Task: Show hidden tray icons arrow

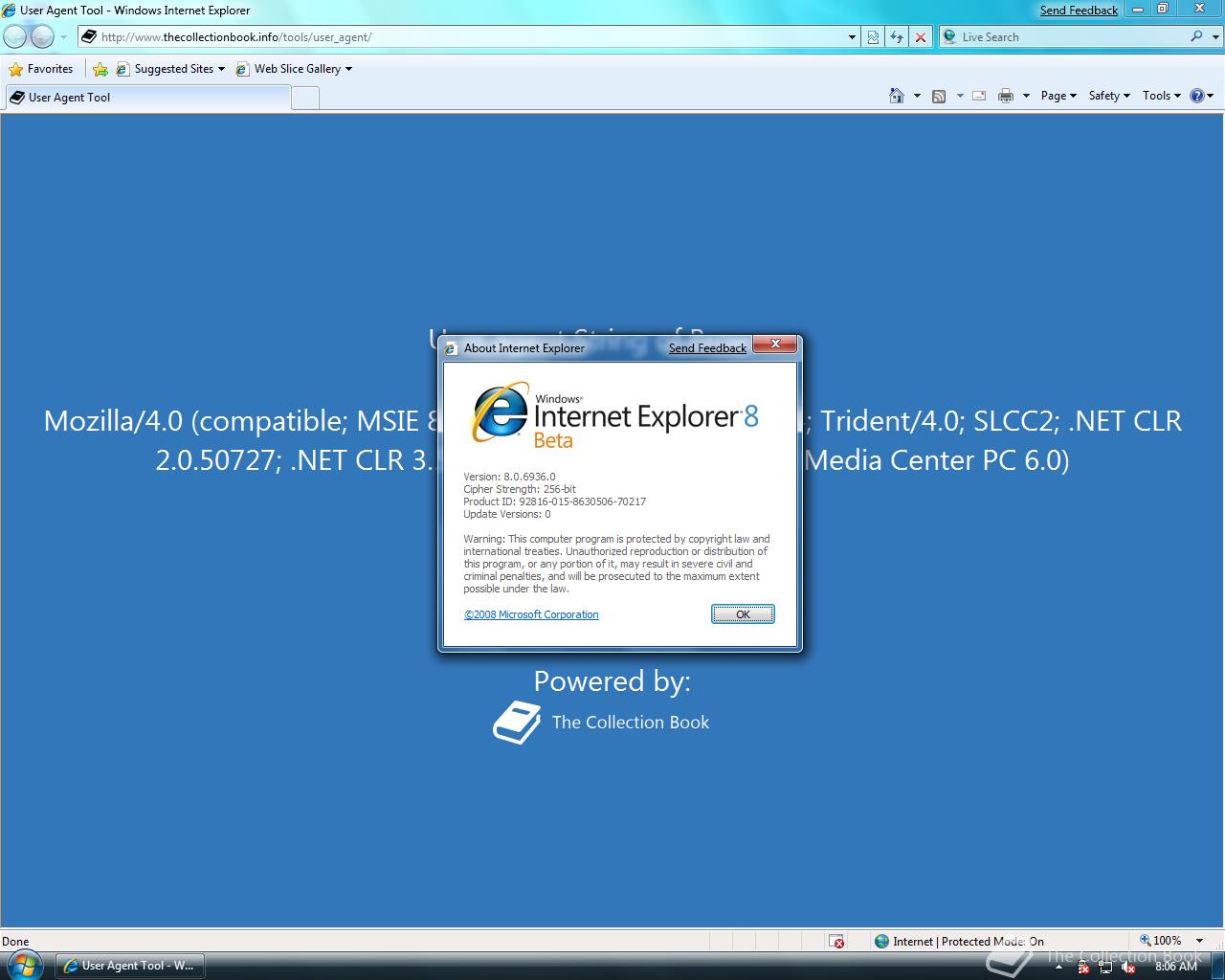Action: [1058, 967]
